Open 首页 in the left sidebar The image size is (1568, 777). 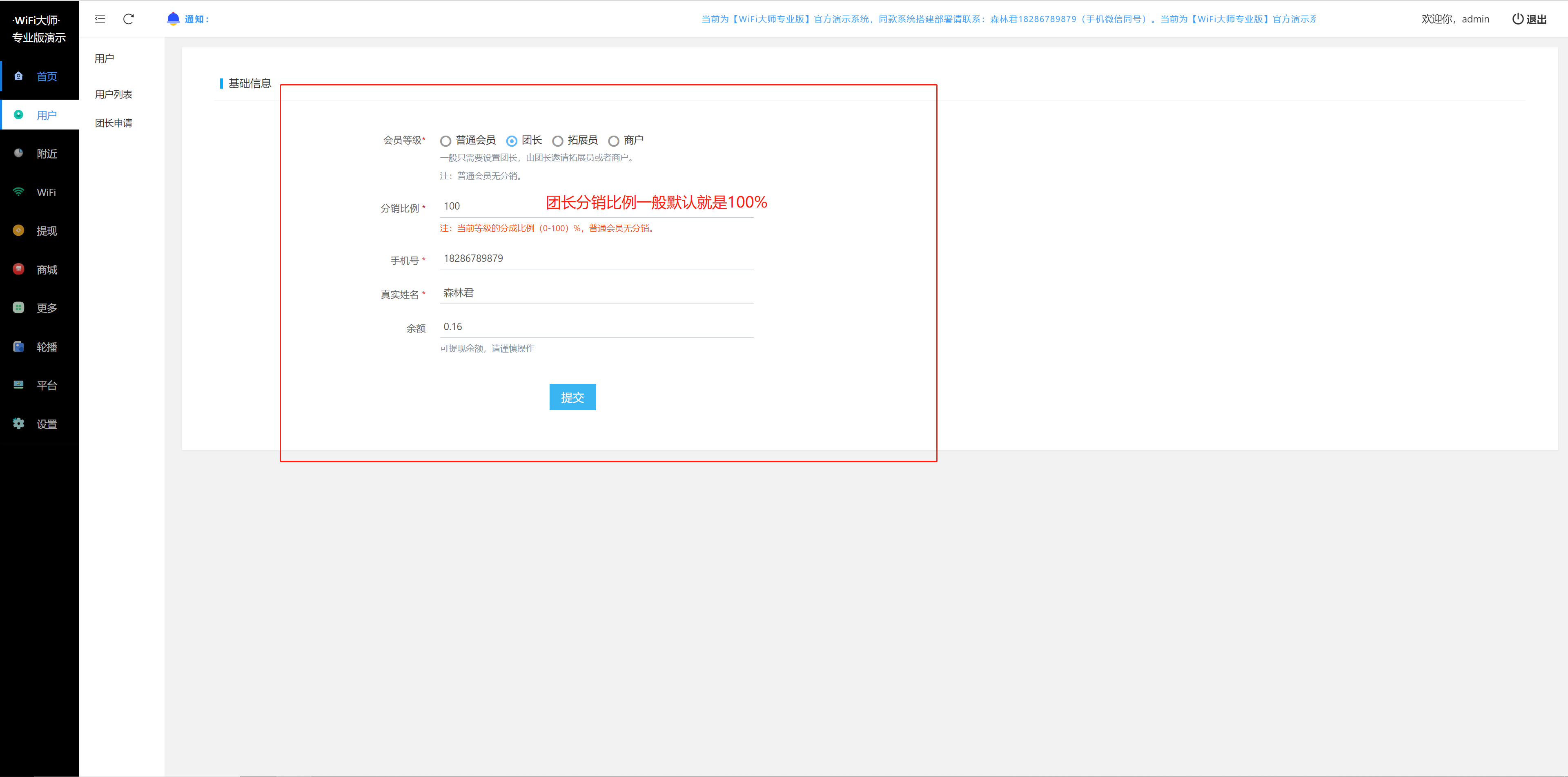tap(40, 76)
